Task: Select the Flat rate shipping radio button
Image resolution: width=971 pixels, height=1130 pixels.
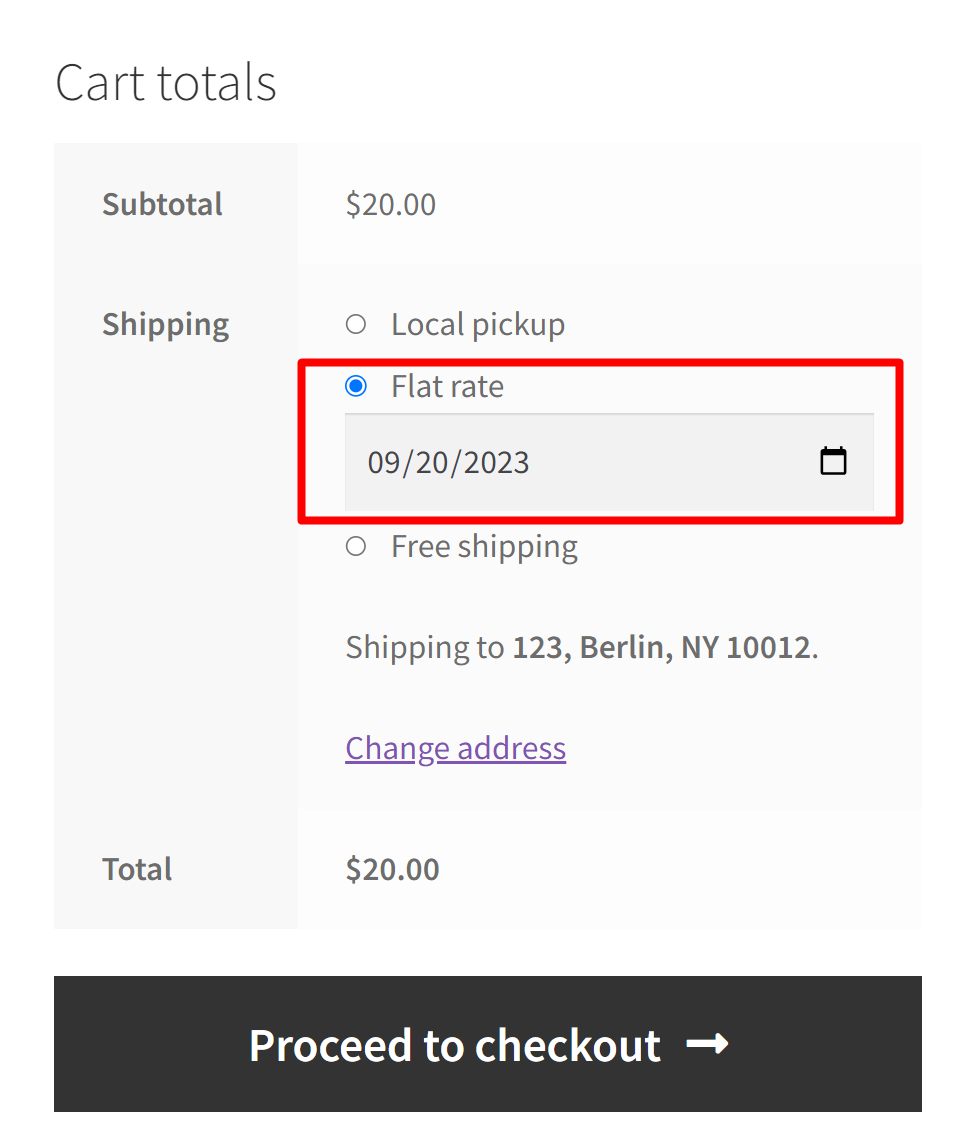Action: 355,386
